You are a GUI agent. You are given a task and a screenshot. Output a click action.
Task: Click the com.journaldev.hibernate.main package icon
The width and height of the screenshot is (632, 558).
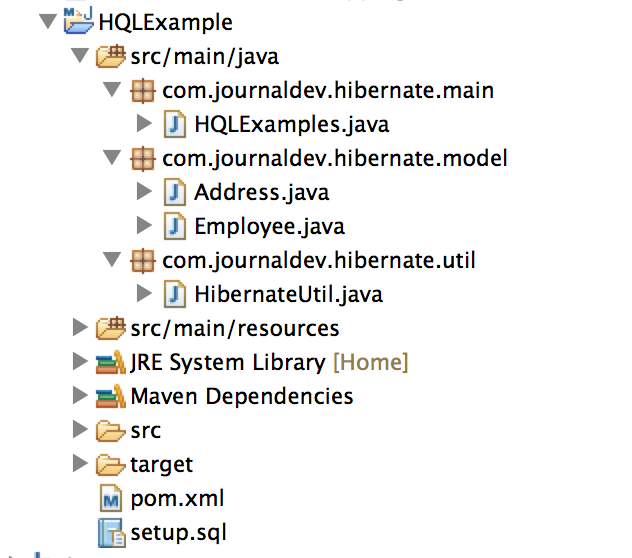(x=143, y=90)
